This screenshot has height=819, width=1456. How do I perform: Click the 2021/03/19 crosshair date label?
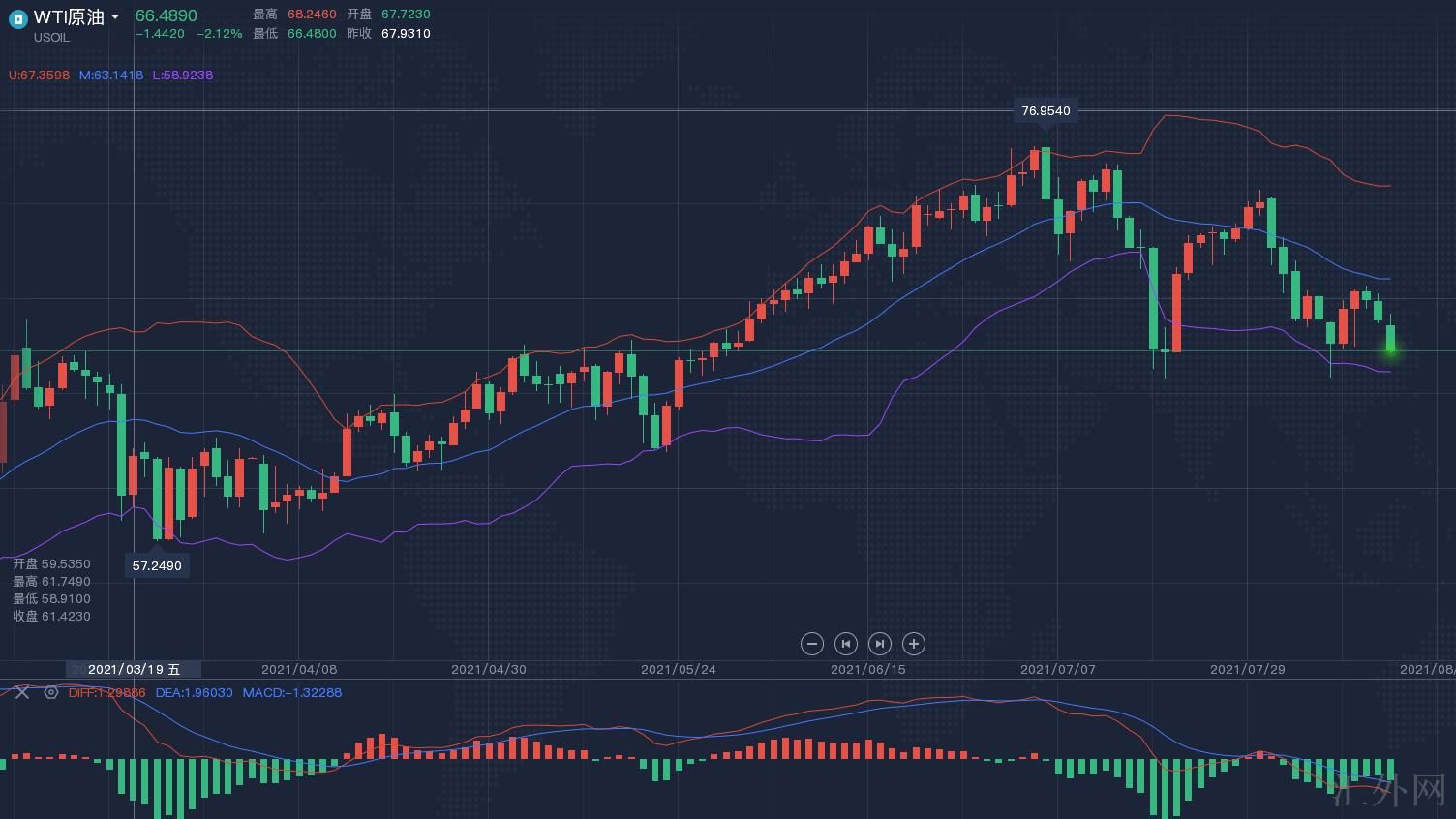(134, 670)
